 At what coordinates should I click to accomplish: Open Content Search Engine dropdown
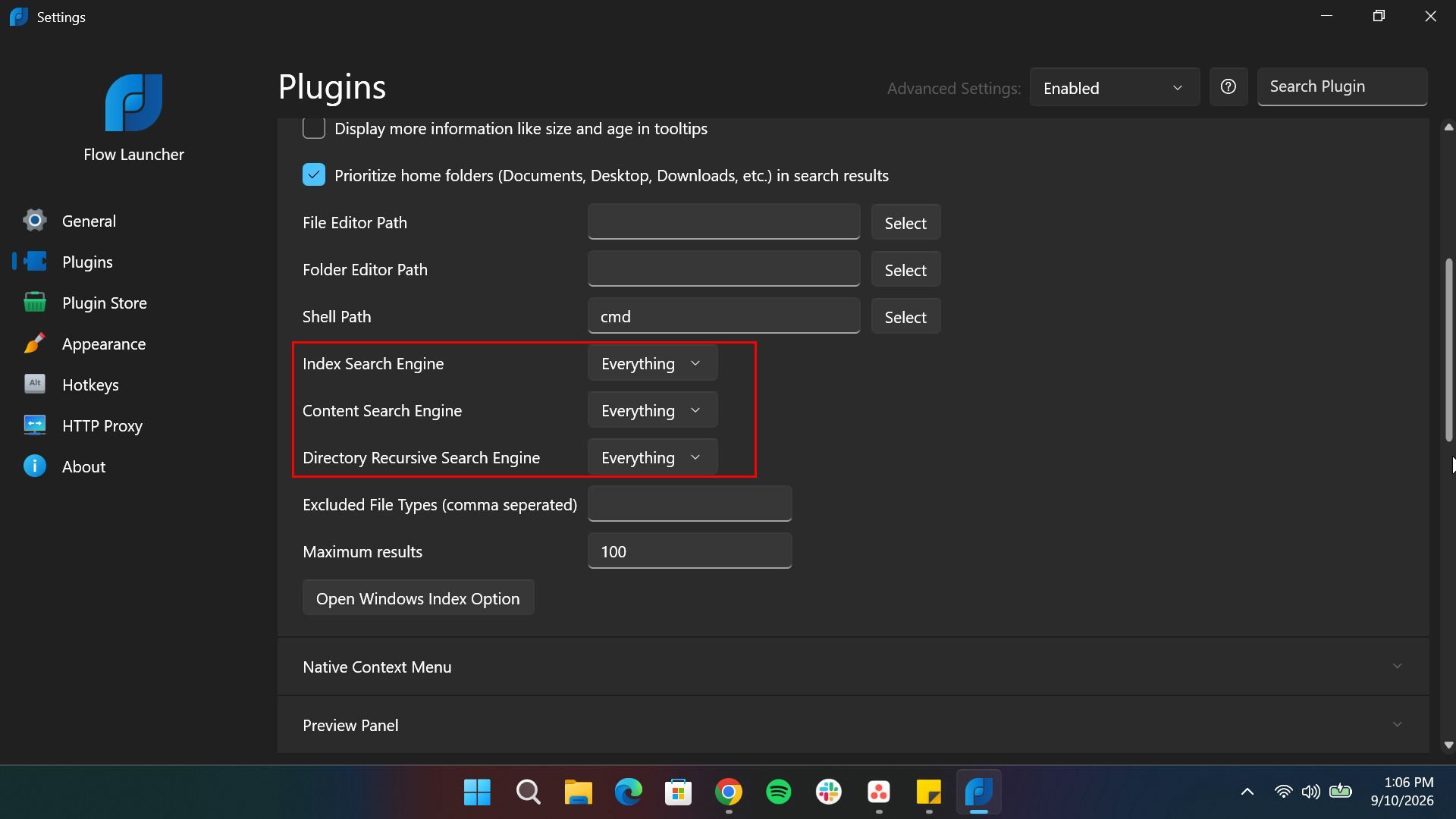pos(652,410)
